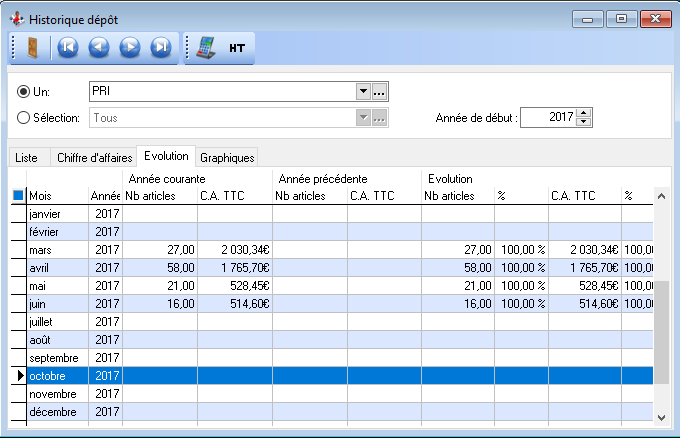Toggle the HT price display
The width and height of the screenshot is (680, 438).
coord(237,47)
